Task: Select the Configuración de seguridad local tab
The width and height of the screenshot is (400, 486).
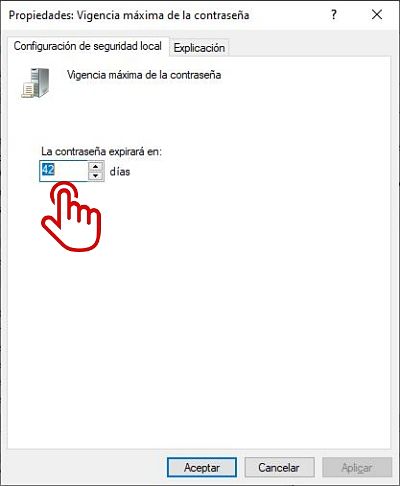Action: (x=88, y=46)
